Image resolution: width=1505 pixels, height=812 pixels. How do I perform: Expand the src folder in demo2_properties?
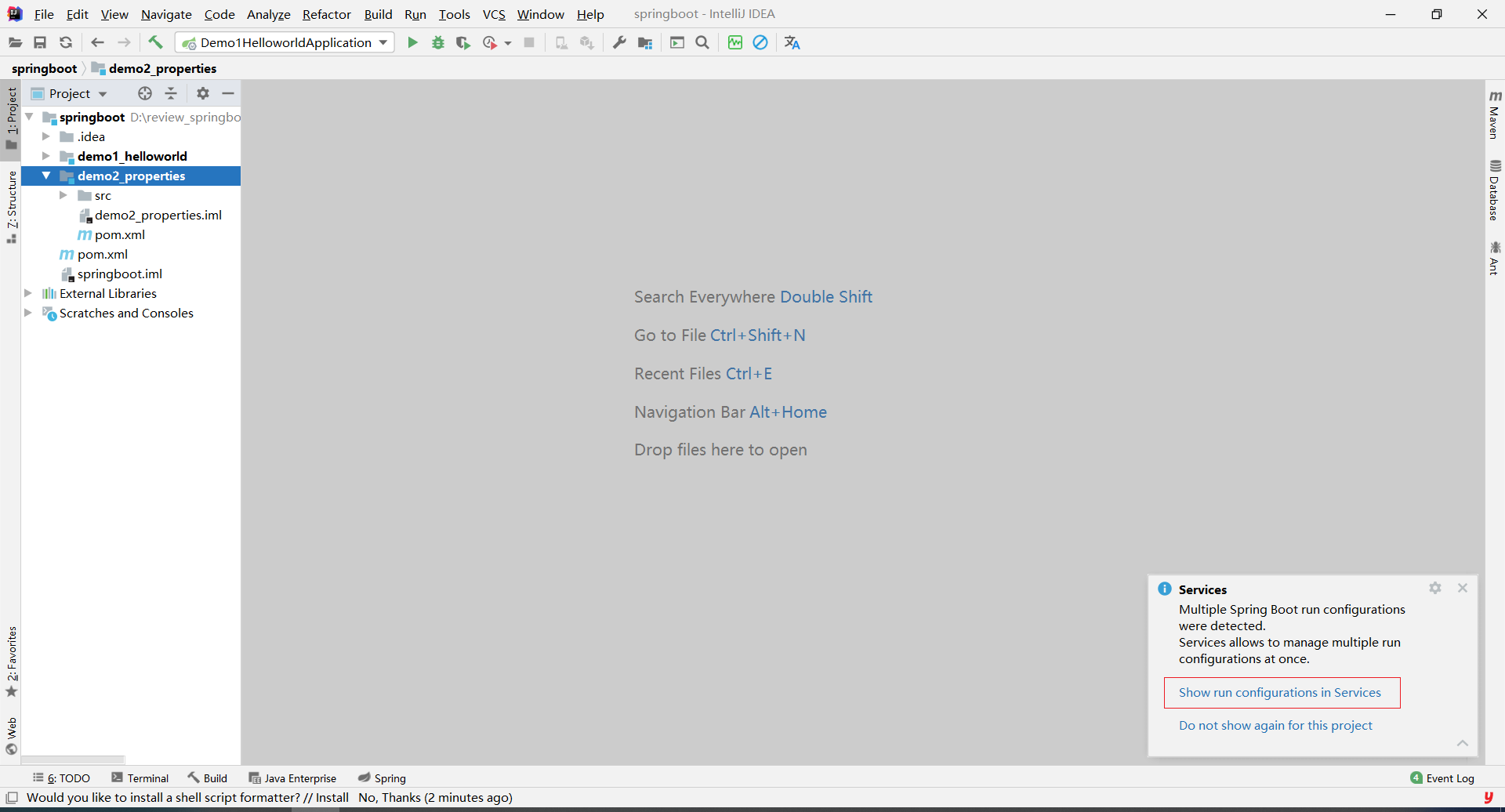coord(63,195)
